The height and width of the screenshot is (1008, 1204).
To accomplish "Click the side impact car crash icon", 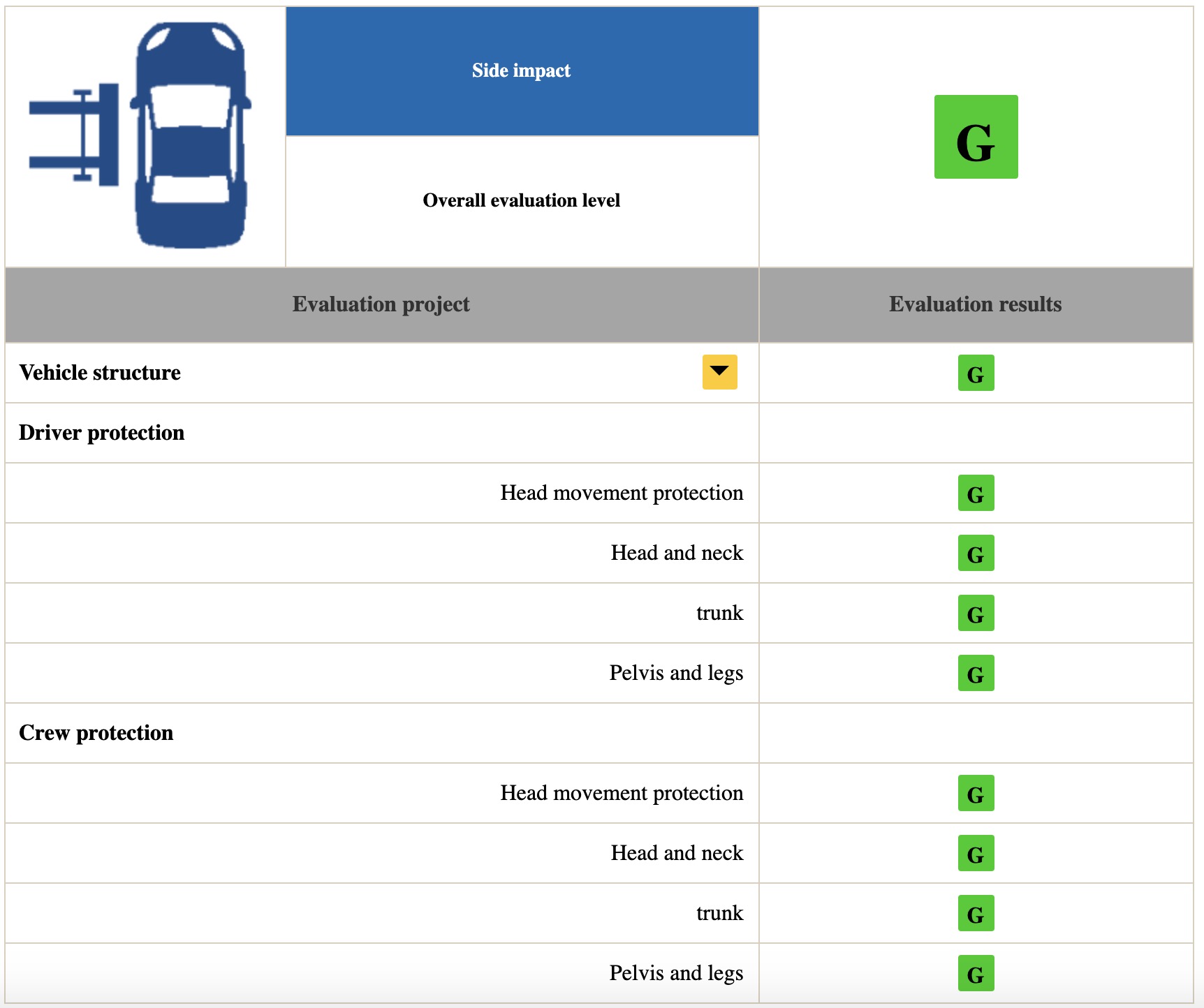I will click(x=143, y=133).
